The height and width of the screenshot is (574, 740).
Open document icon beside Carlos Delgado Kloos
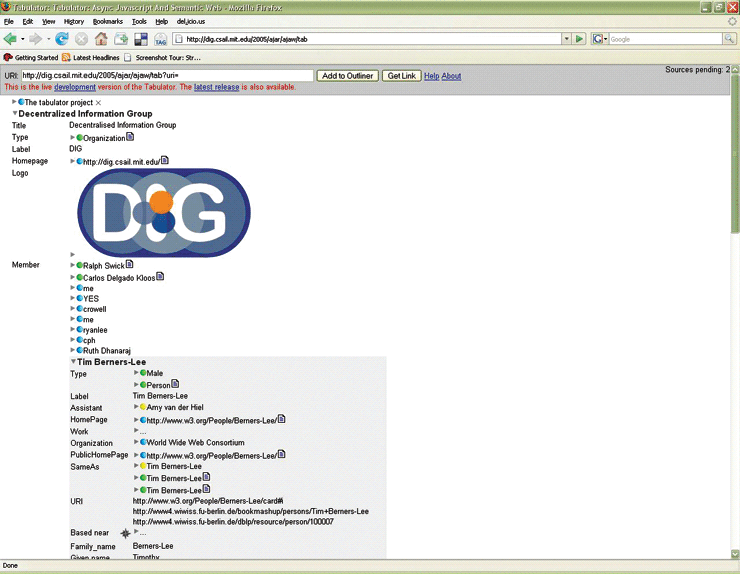pos(160,277)
